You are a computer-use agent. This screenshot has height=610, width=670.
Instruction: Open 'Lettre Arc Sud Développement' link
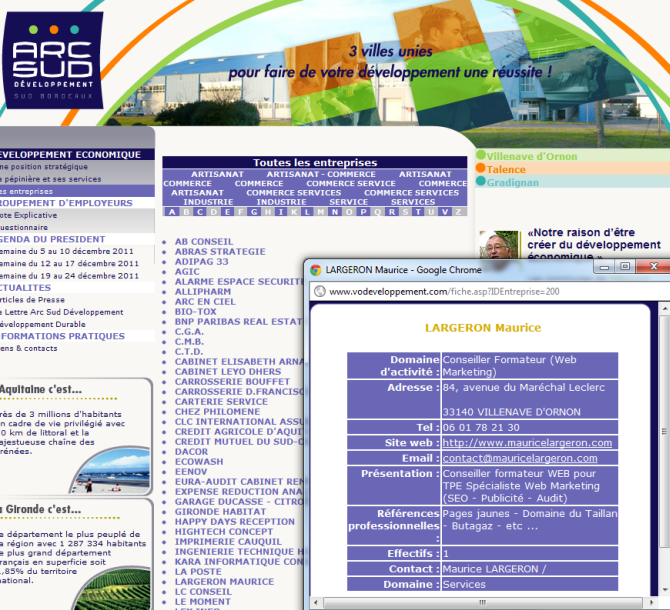(62, 312)
